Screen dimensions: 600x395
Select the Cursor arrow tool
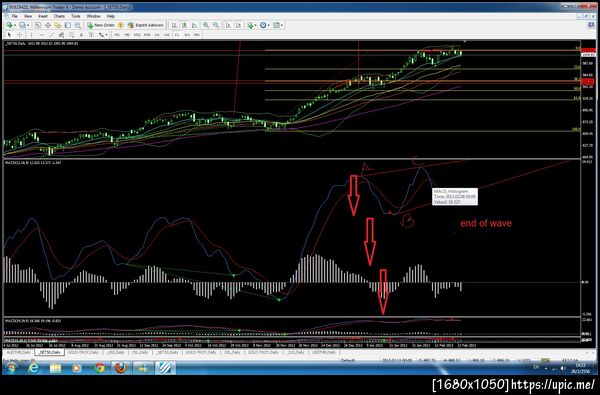(10, 35)
